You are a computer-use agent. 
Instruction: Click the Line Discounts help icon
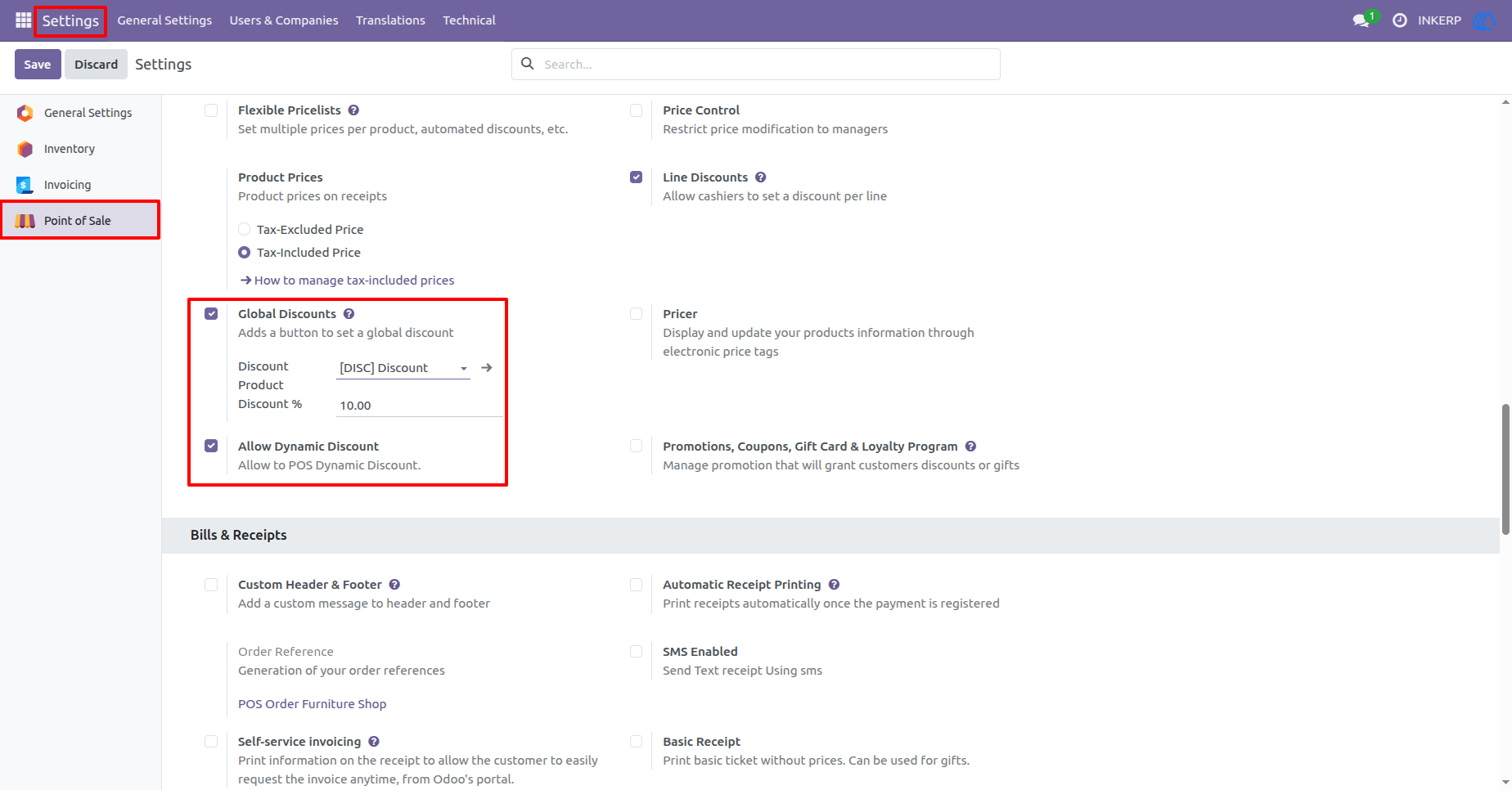(x=761, y=177)
